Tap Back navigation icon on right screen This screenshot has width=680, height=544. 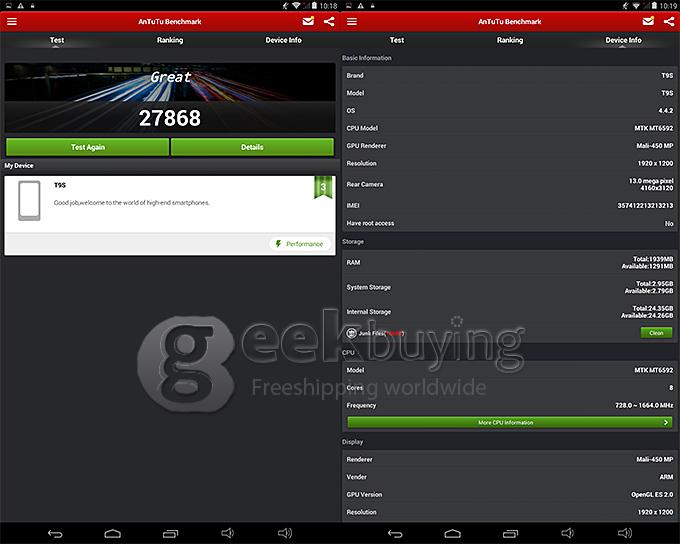[396, 534]
